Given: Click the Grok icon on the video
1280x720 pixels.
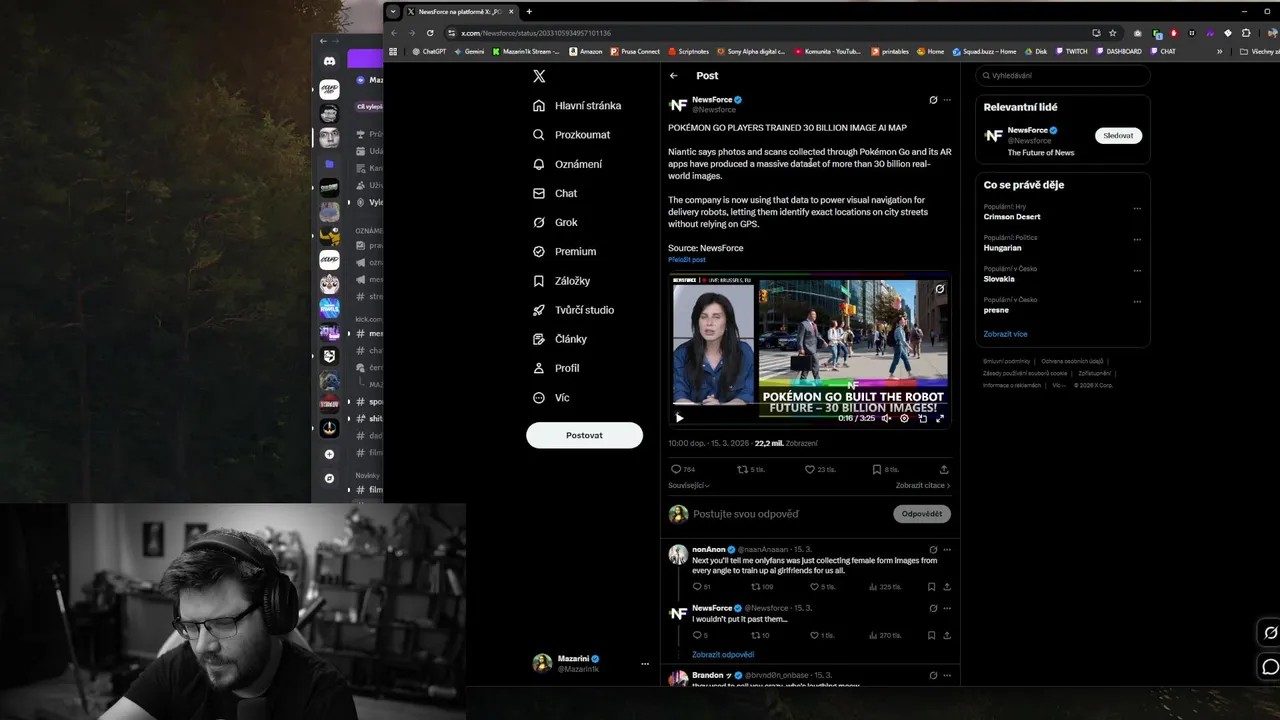Looking at the screenshot, I should click(x=939, y=289).
